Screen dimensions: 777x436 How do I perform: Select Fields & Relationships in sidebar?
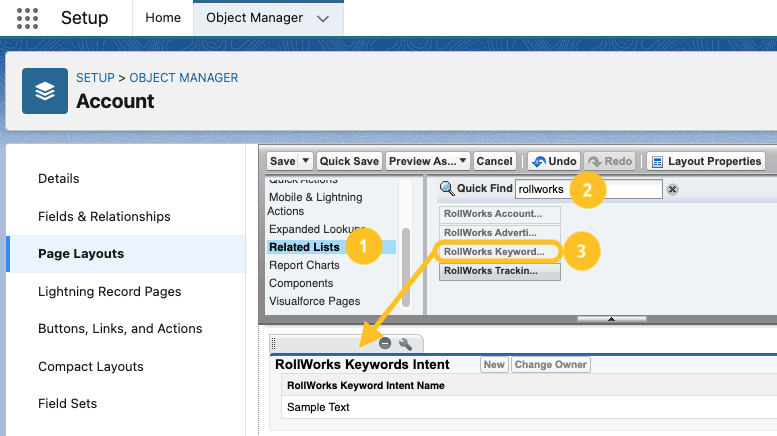point(104,217)
